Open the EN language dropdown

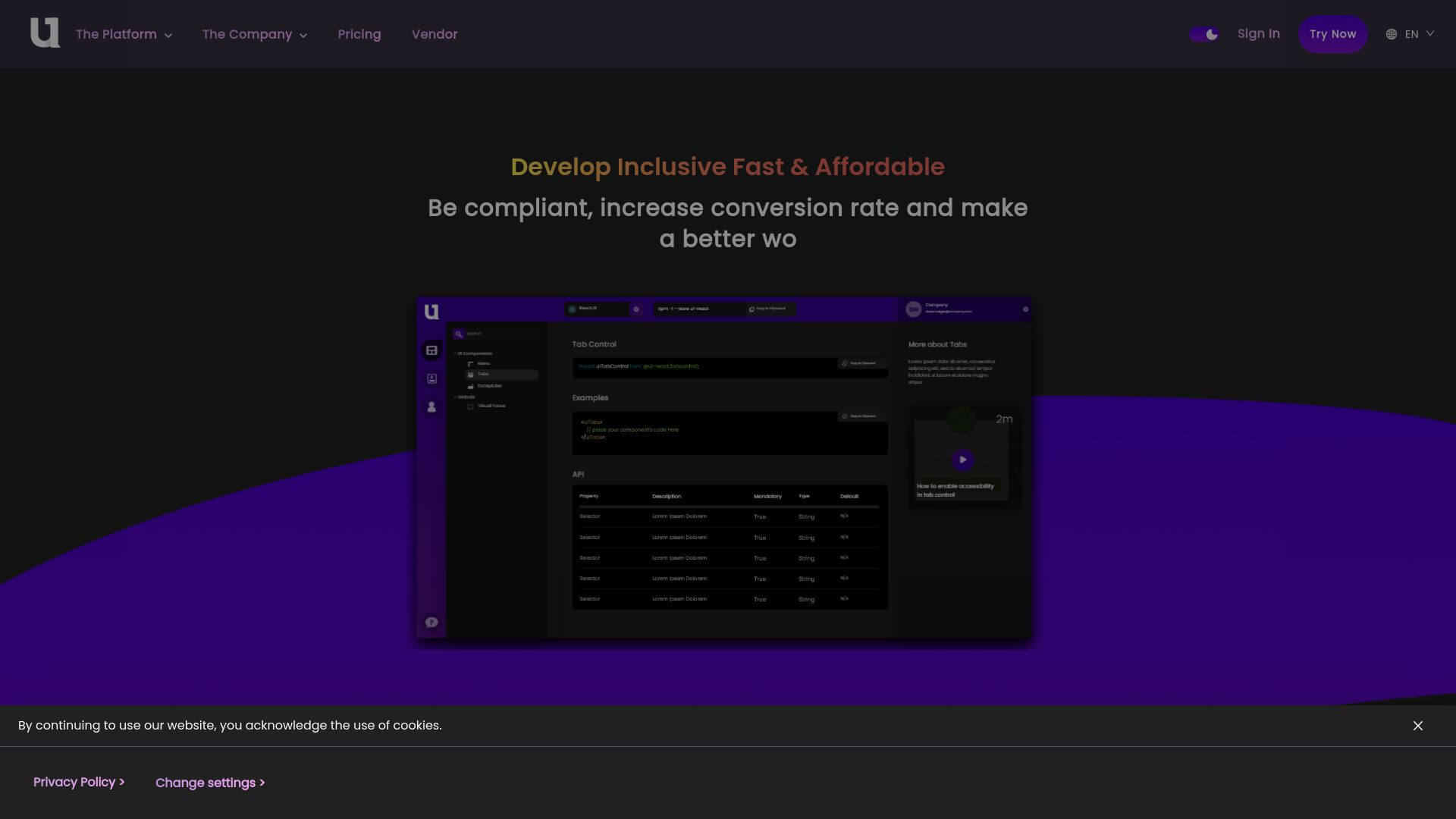pos(1410,34)
